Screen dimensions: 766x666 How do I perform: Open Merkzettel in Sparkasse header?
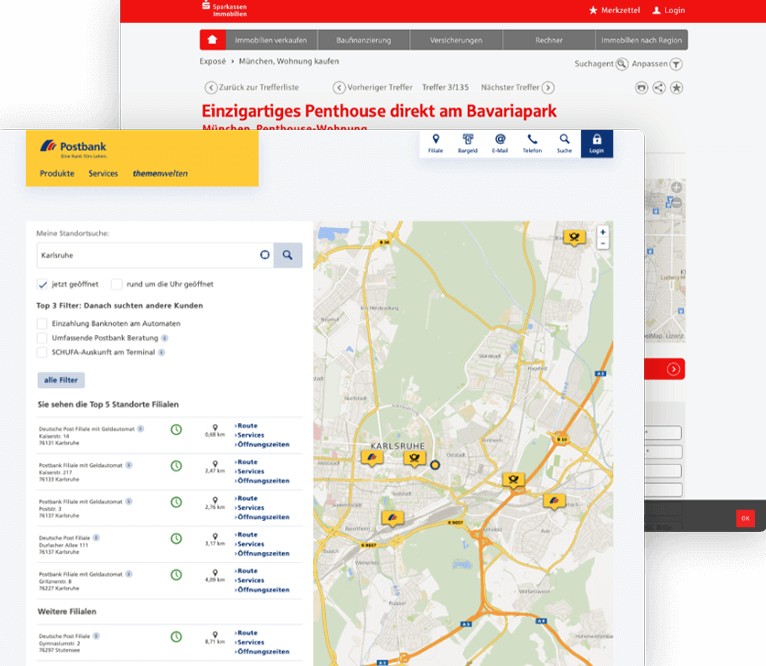point(615,10)
